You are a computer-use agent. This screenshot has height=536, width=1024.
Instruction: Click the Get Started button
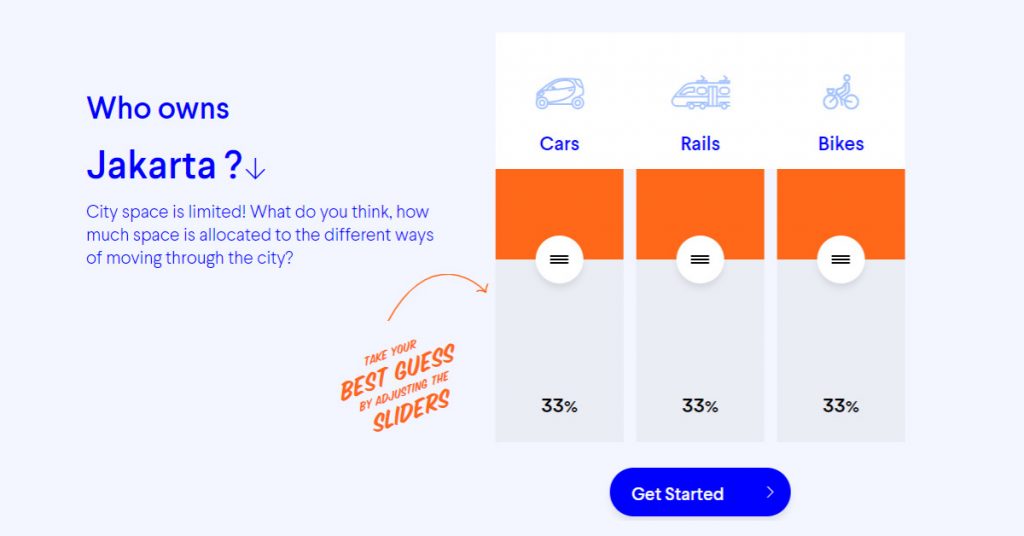pos(700,492)
